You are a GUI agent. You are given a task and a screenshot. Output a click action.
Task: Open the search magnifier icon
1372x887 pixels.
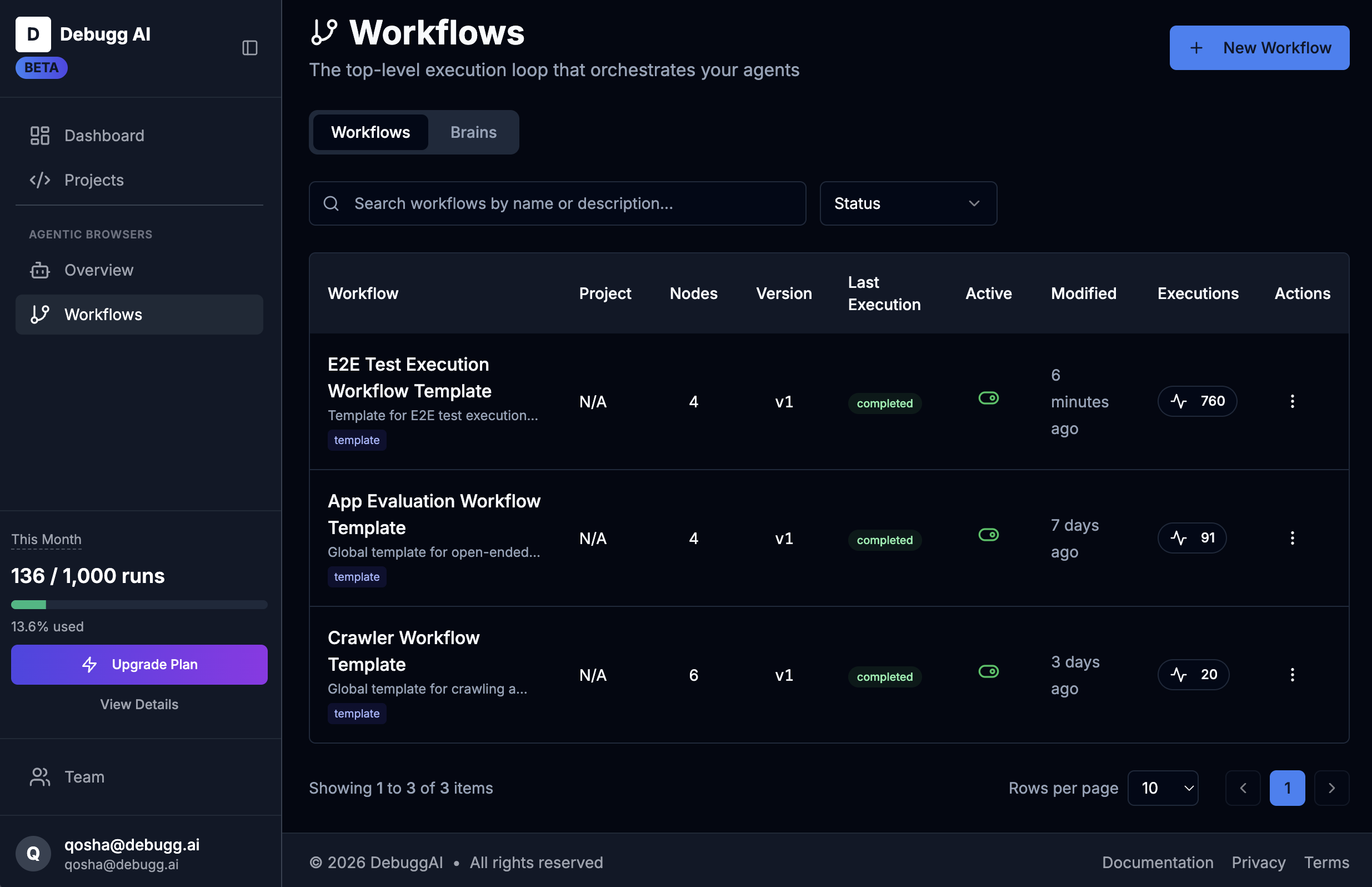[331, 203]
